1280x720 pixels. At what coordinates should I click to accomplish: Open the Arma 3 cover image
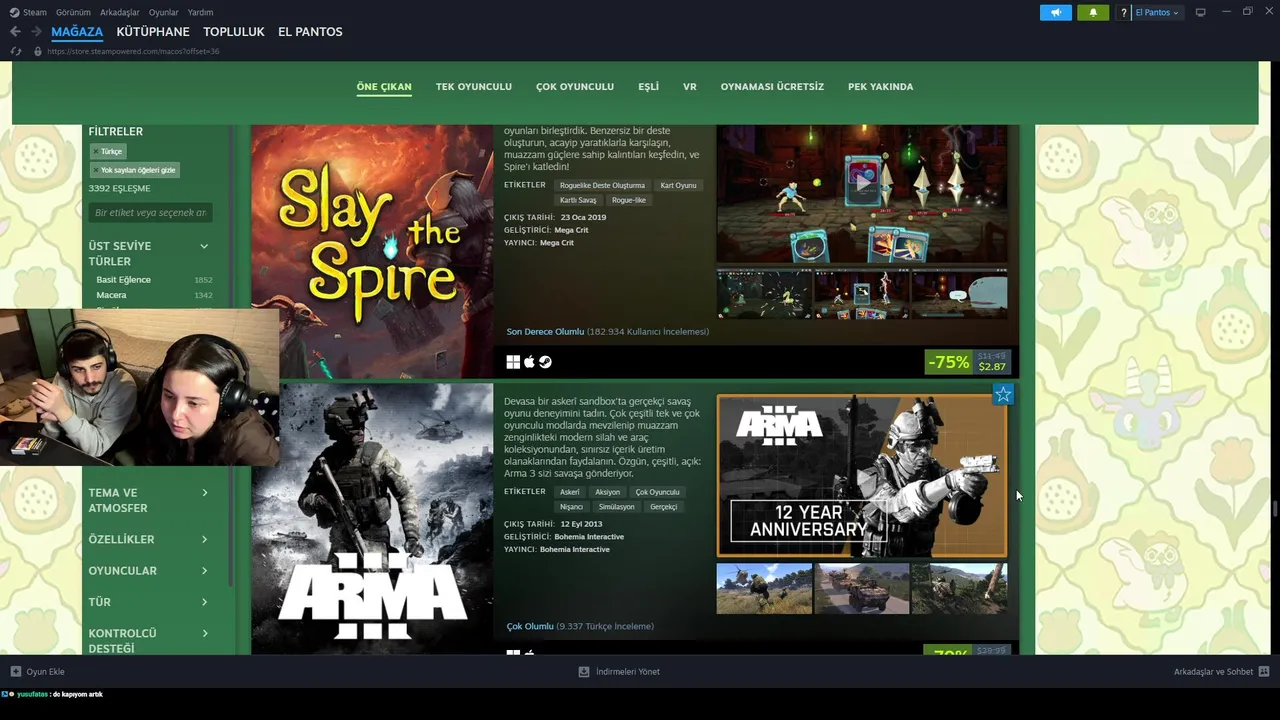point(372,519)
